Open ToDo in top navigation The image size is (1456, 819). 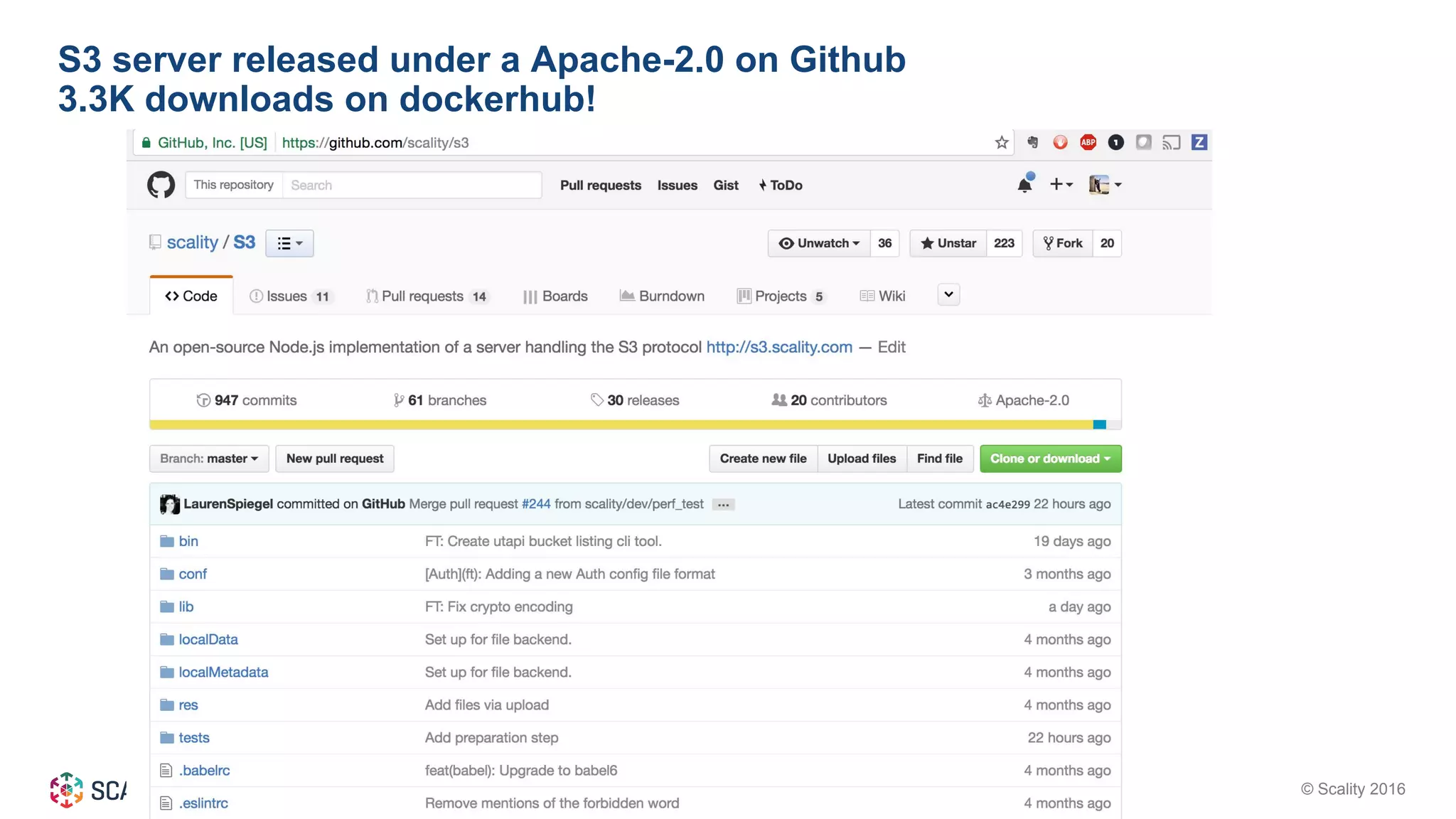pyautogui.click(x=781, y=185)
